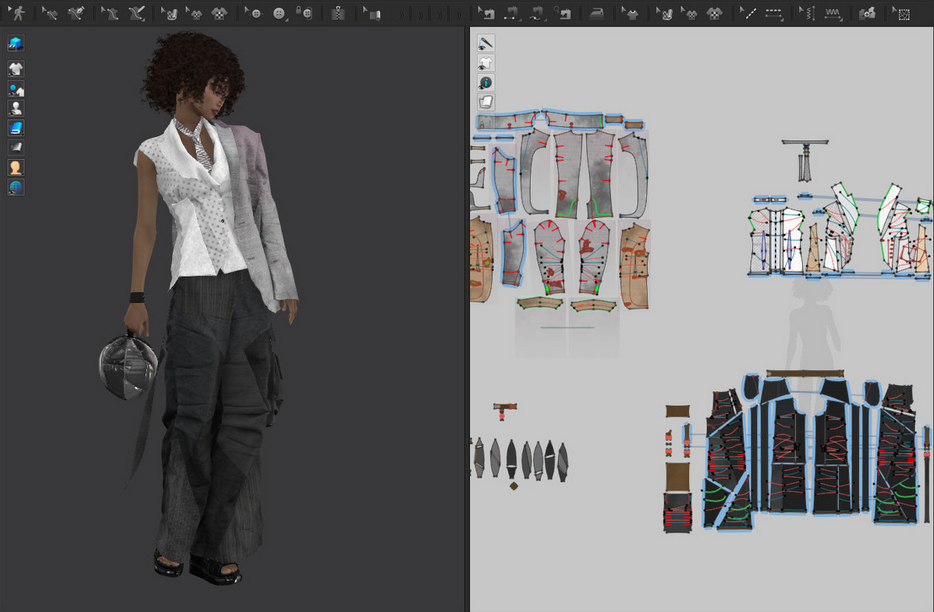
Task: Select the zipper tool in top toolbar
Action: point(338,14)
